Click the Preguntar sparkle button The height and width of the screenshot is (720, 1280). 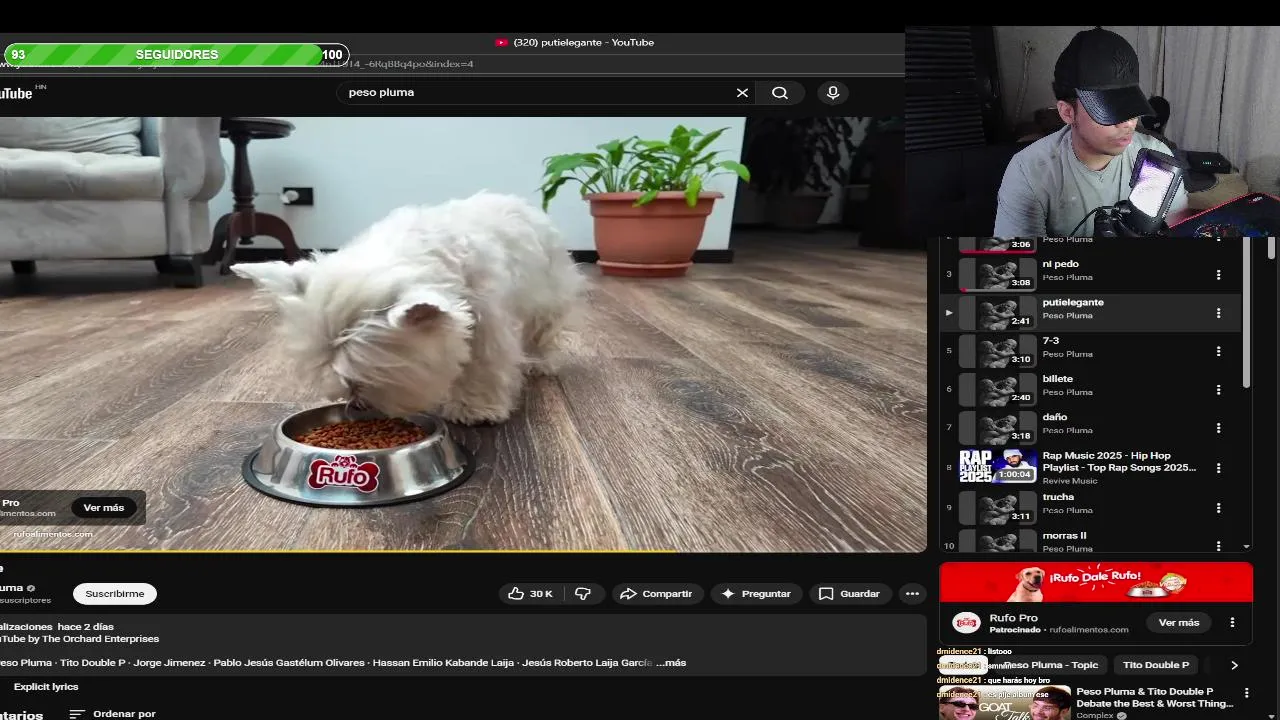click(756, 594)
